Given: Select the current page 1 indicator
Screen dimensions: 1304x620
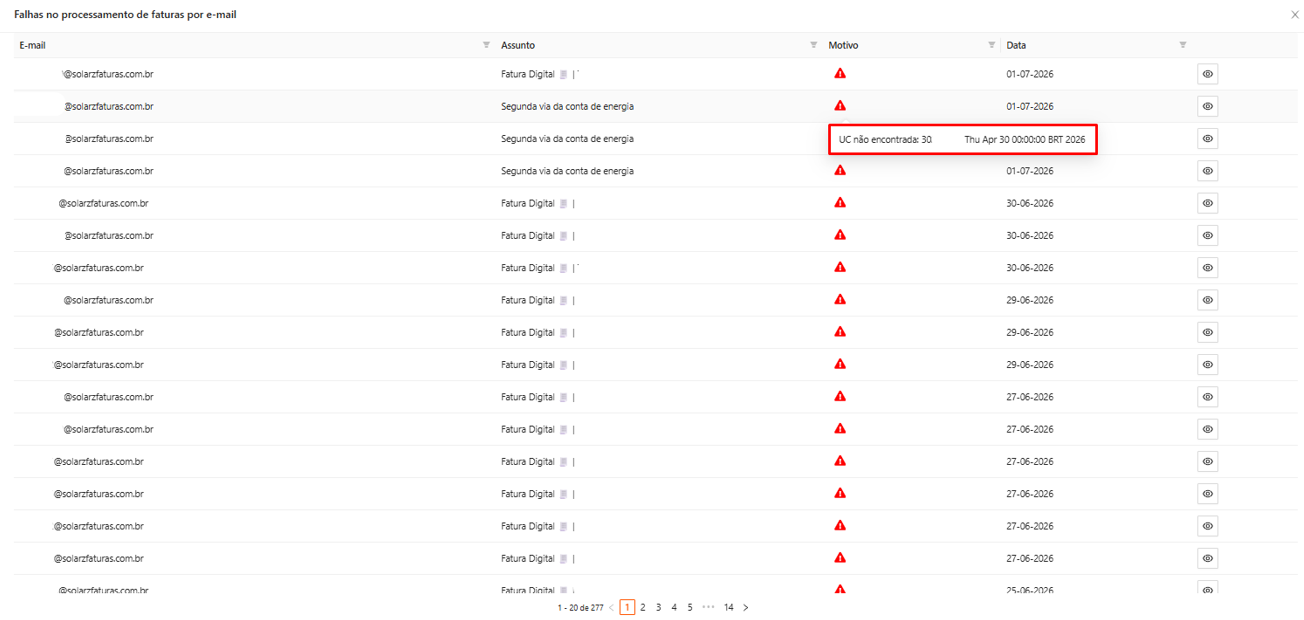Looking at the screenshot, I should [627, 607].
